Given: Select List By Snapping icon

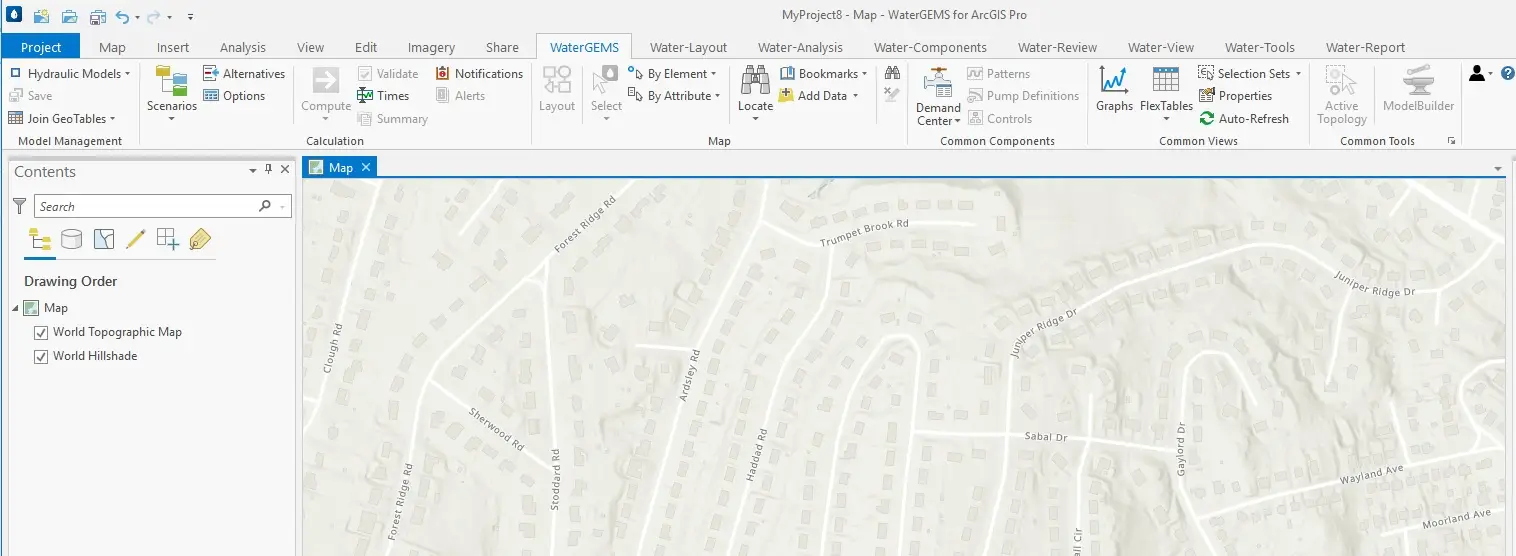Looking at the screenshot, I should click(x=168, y=239).
